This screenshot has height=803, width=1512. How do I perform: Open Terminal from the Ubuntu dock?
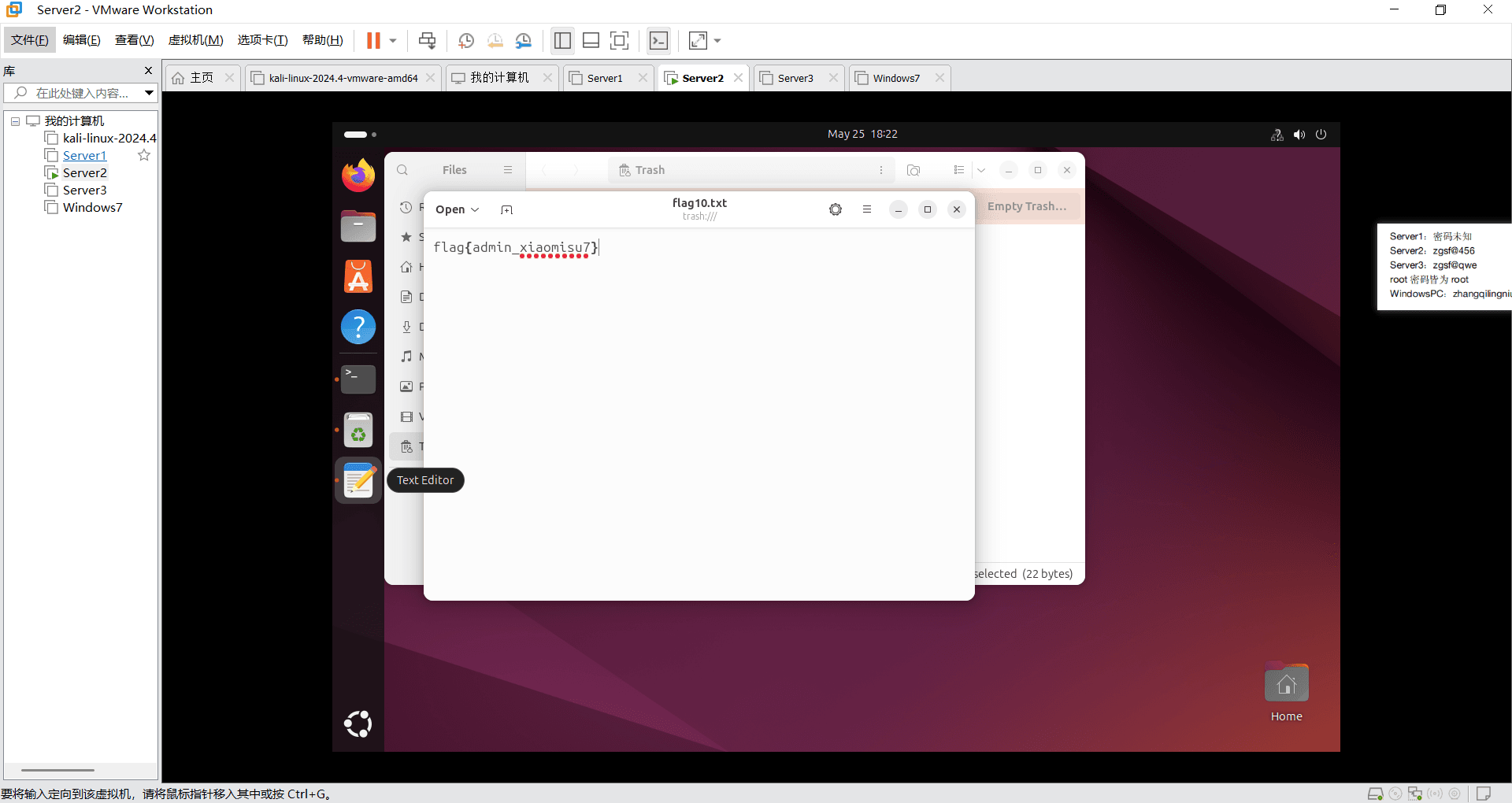pyautogui.click(x=358, y=379)
